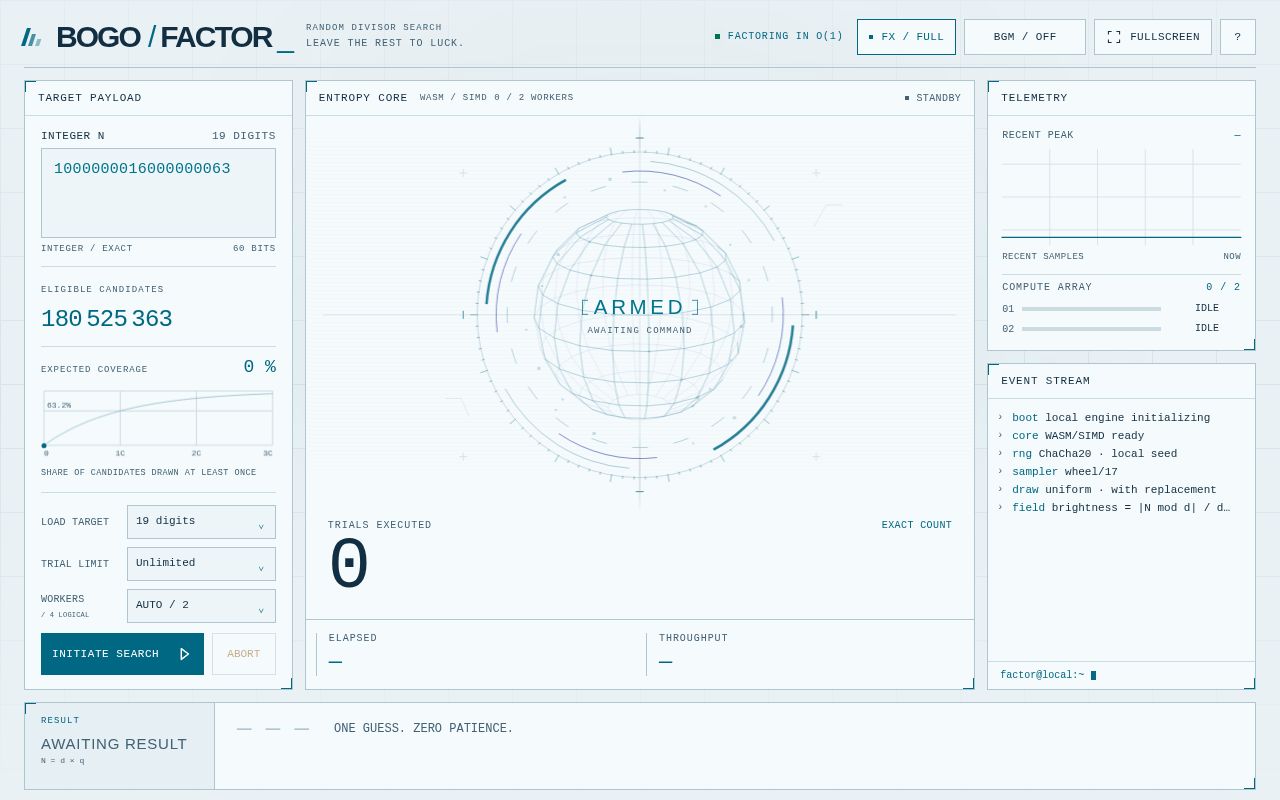Image resolution: width=1280 pixels, height=800 pixels.
Task: Click compute array worker 01 progress bar
Action: (x=1091, y=309)
